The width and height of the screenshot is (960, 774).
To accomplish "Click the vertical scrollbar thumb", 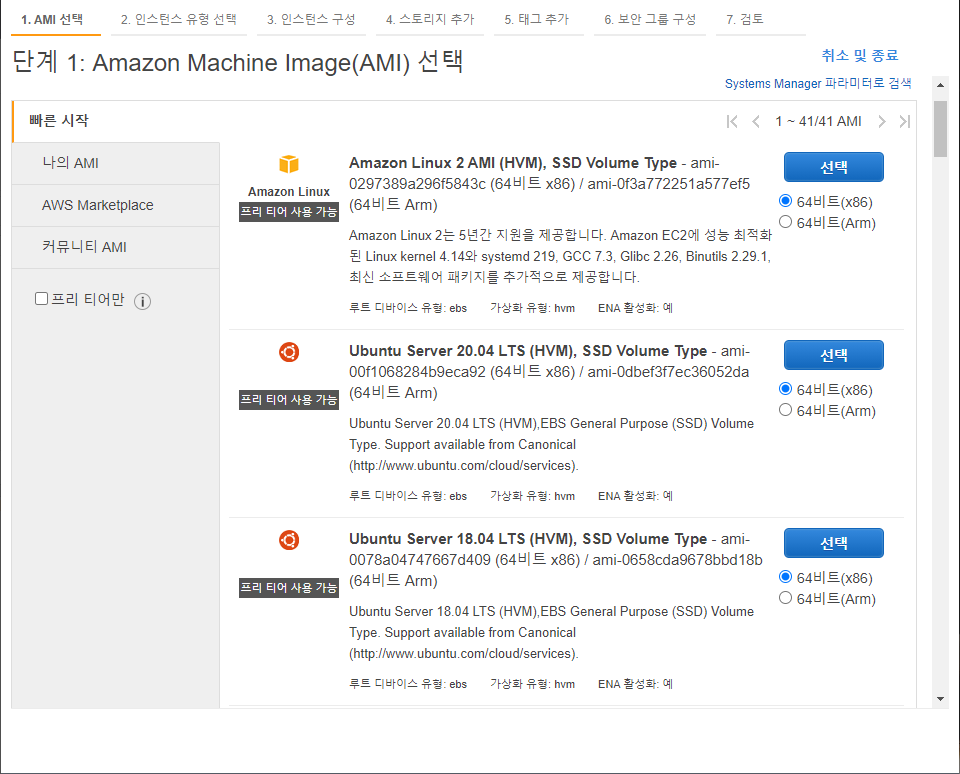I will 940,129.
